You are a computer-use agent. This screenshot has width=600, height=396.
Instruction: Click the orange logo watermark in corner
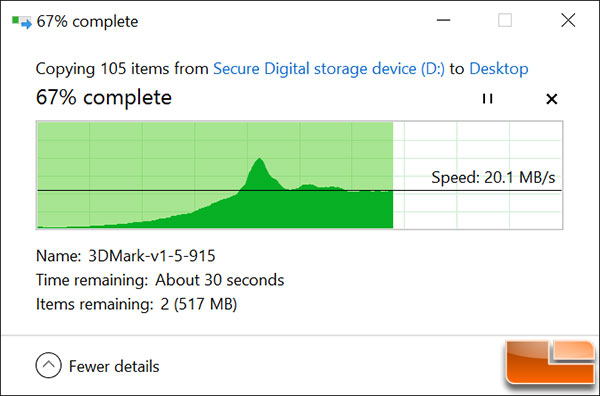550,362
